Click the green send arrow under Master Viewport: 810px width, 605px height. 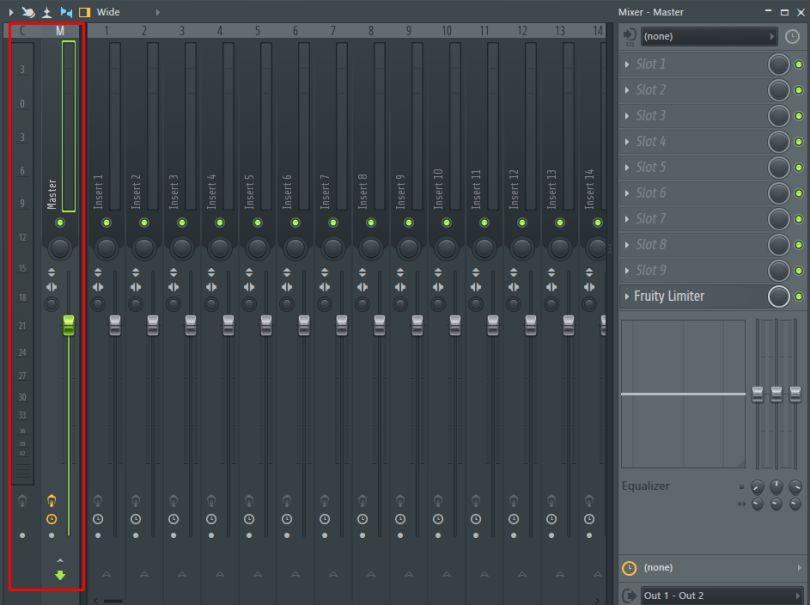[x=60, y=575]
